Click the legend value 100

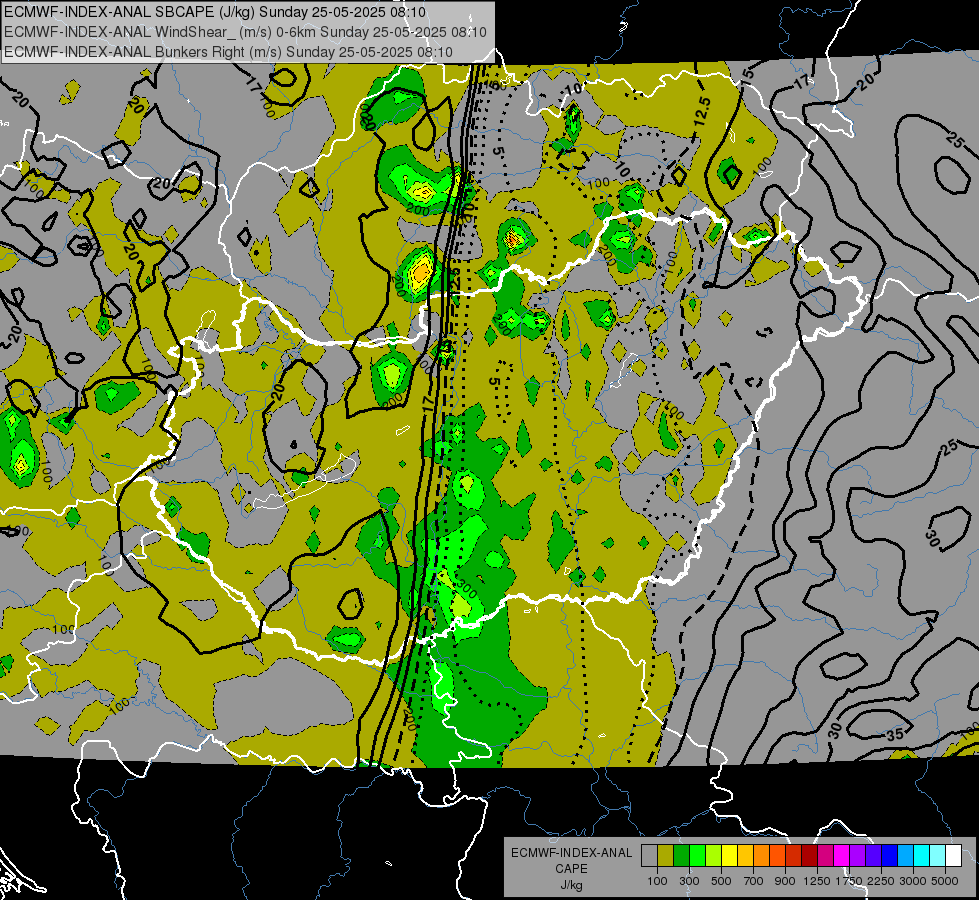657,881
